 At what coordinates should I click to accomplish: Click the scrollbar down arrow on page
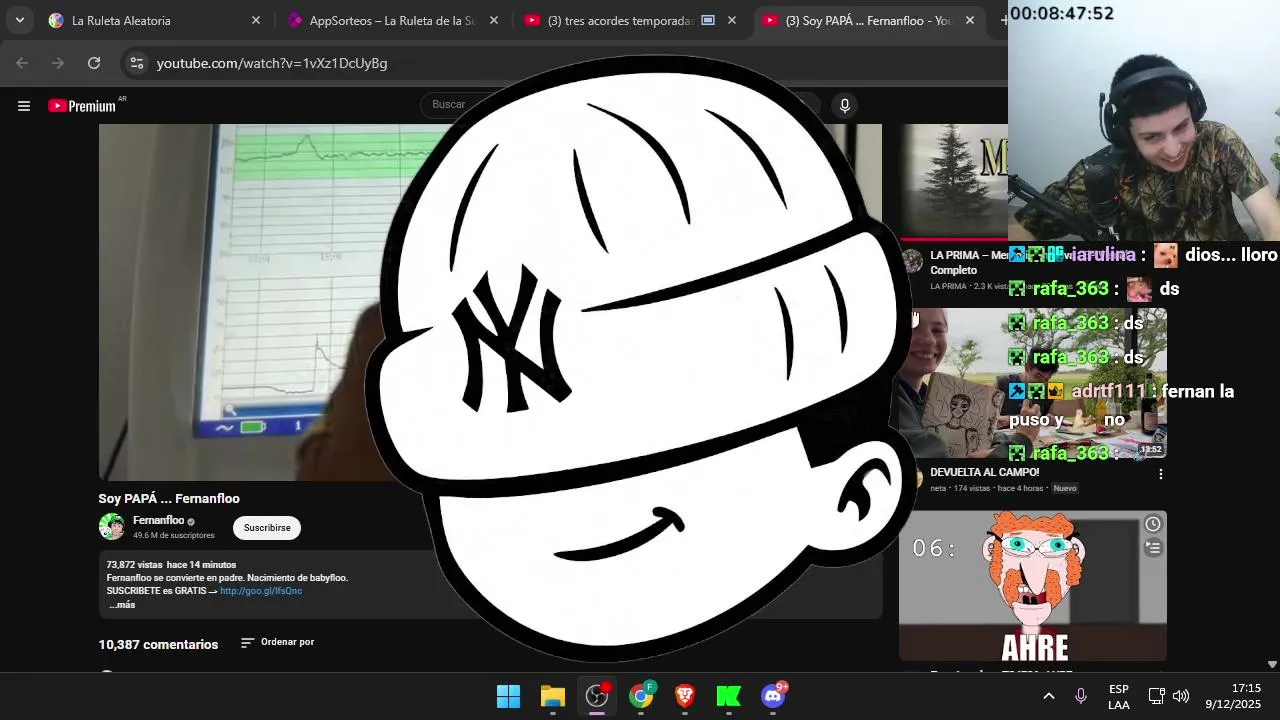[x=1272, y=664]
